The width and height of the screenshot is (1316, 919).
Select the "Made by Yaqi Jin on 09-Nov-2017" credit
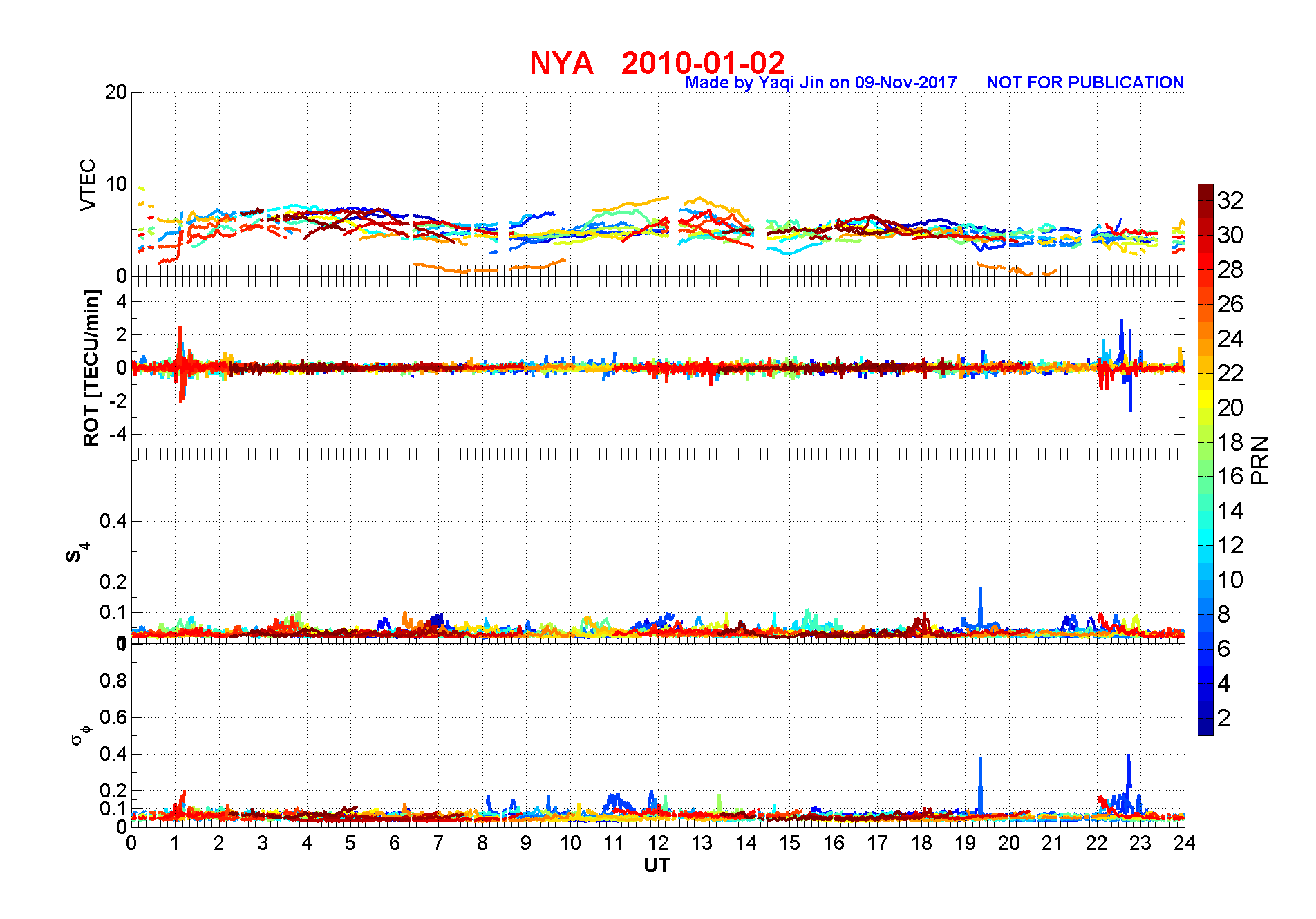pyautogui.click(x=821, y=83)
